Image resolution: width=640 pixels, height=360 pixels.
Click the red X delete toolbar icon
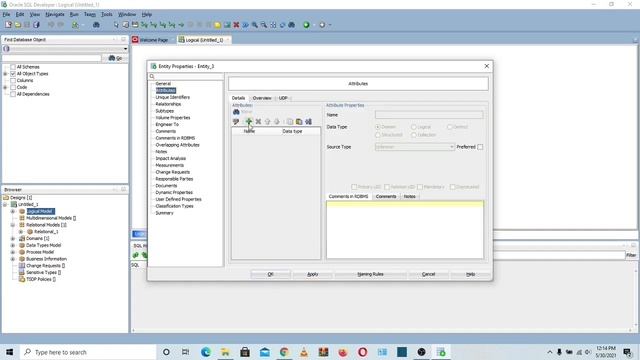(236, 25)
